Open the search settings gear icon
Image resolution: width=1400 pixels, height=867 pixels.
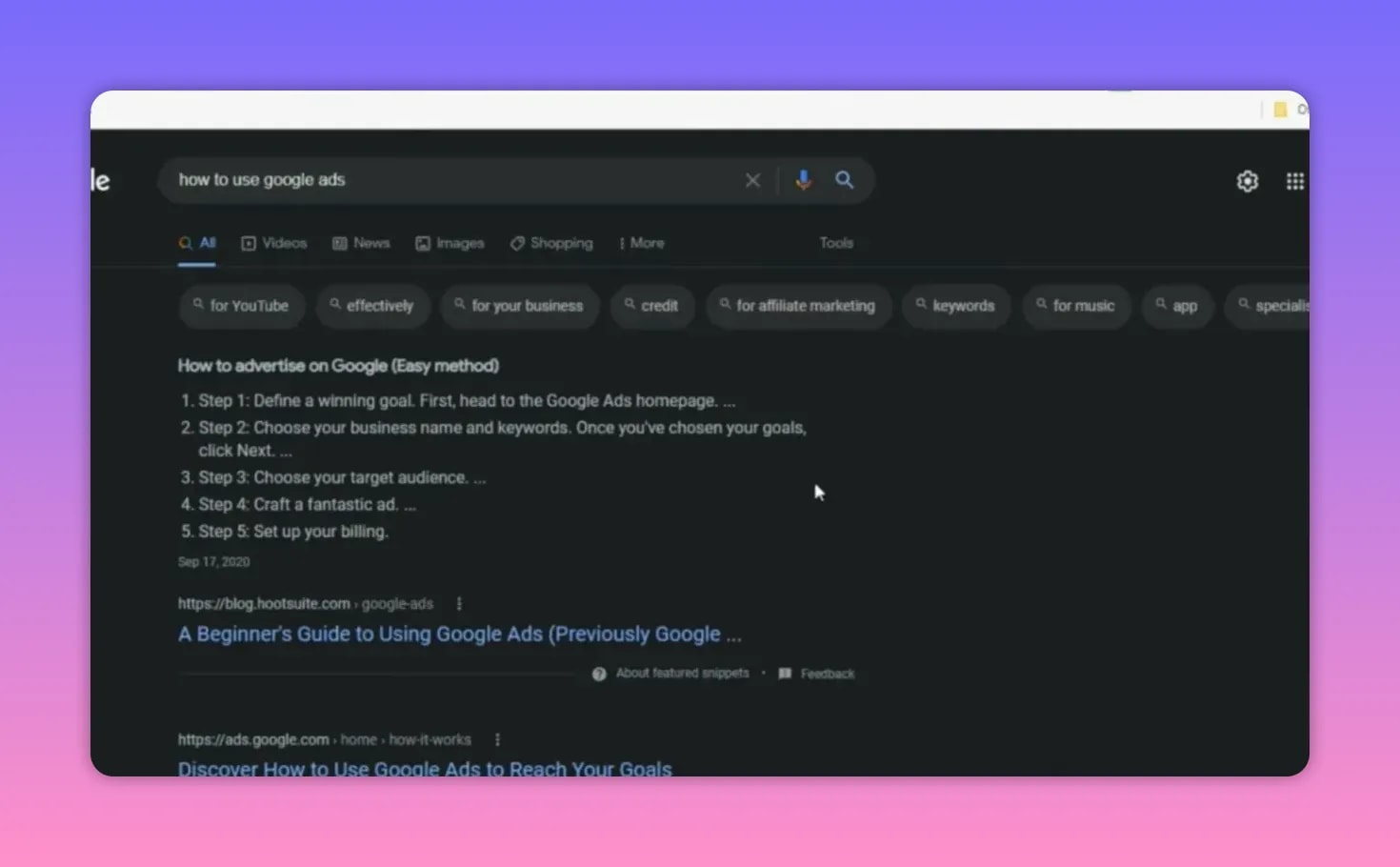[1247, 180]
